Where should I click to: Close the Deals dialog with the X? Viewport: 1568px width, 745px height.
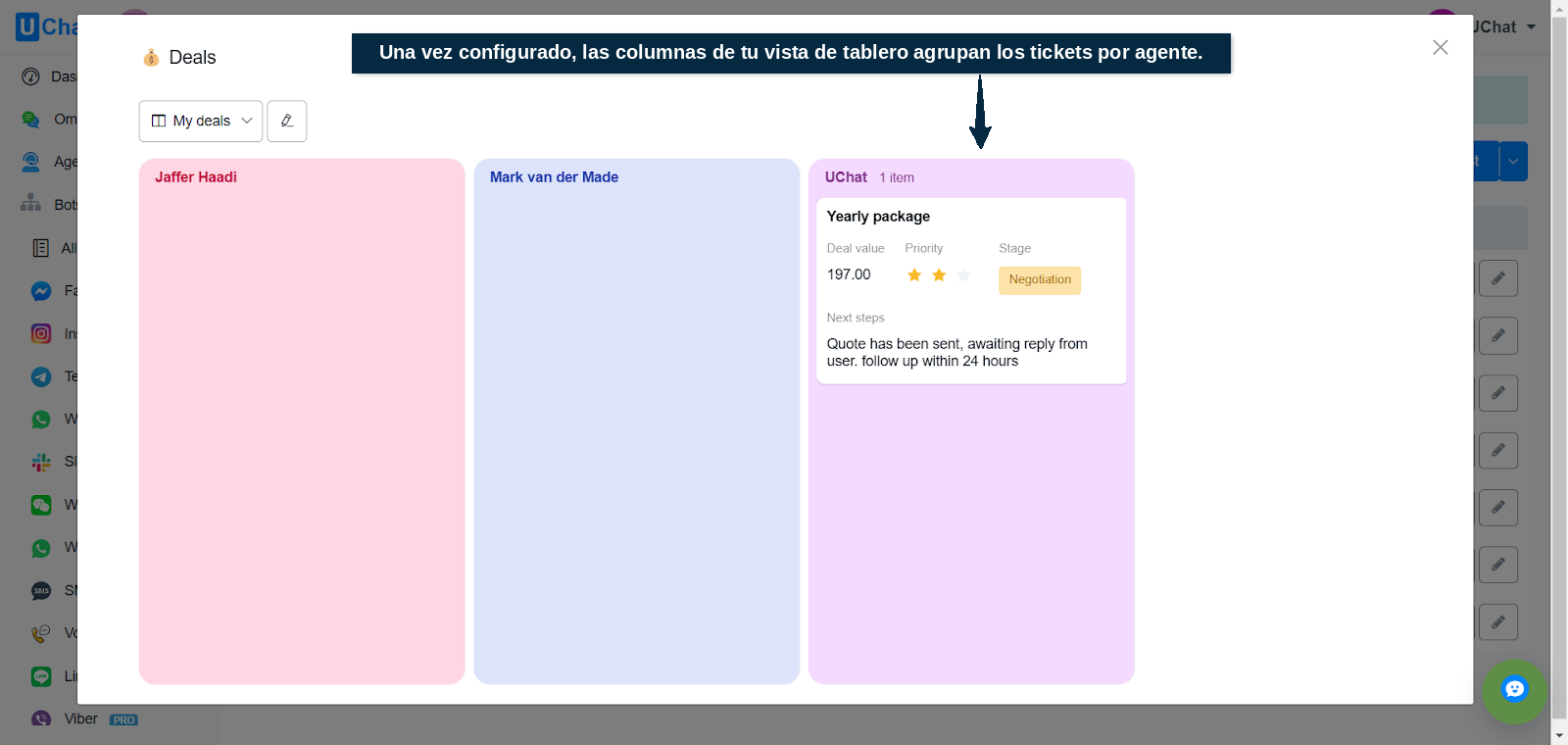coord(1440,47)
